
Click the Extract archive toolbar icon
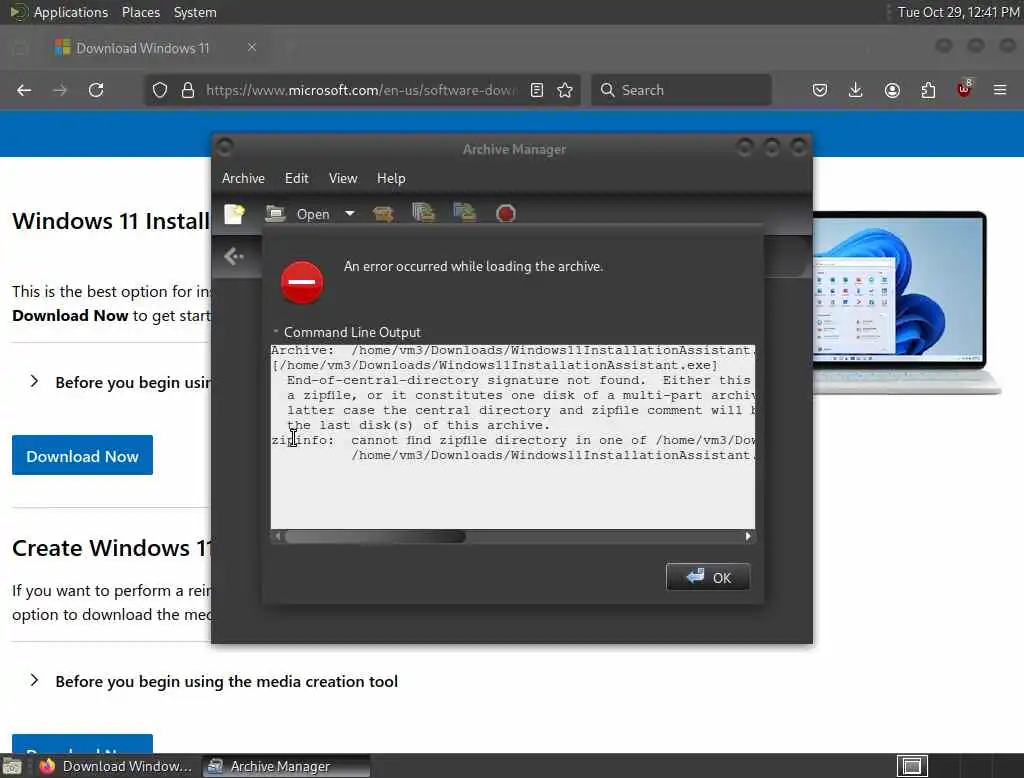[x=383, y=214]
